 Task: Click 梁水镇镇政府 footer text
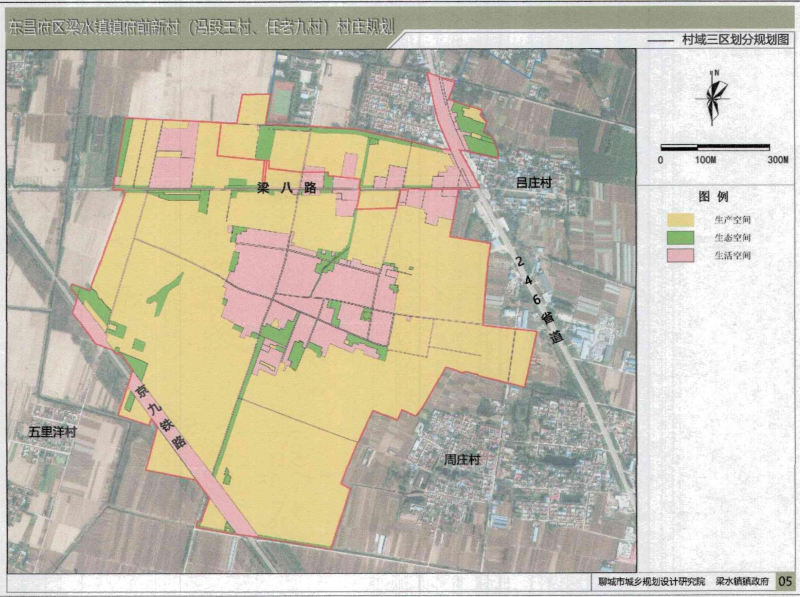(x=741, y=581)
